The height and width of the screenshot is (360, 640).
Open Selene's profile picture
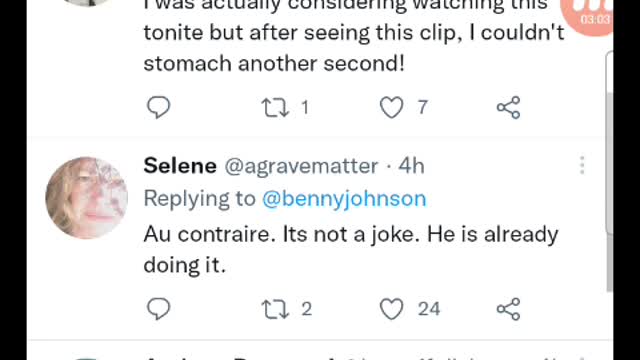[x=87, y=198]
